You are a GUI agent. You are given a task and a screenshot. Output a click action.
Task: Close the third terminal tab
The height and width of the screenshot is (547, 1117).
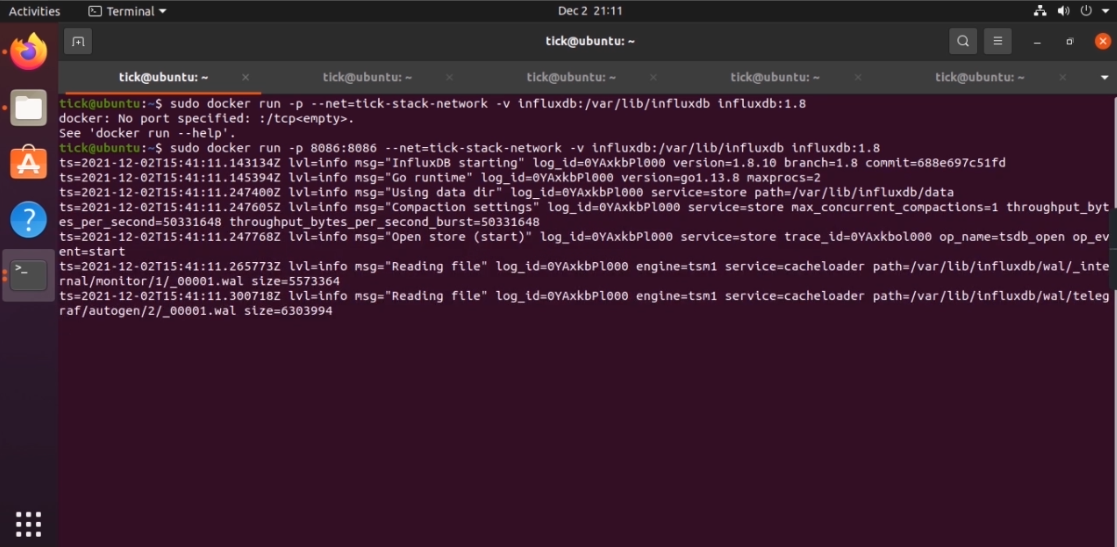click(653, 77)
